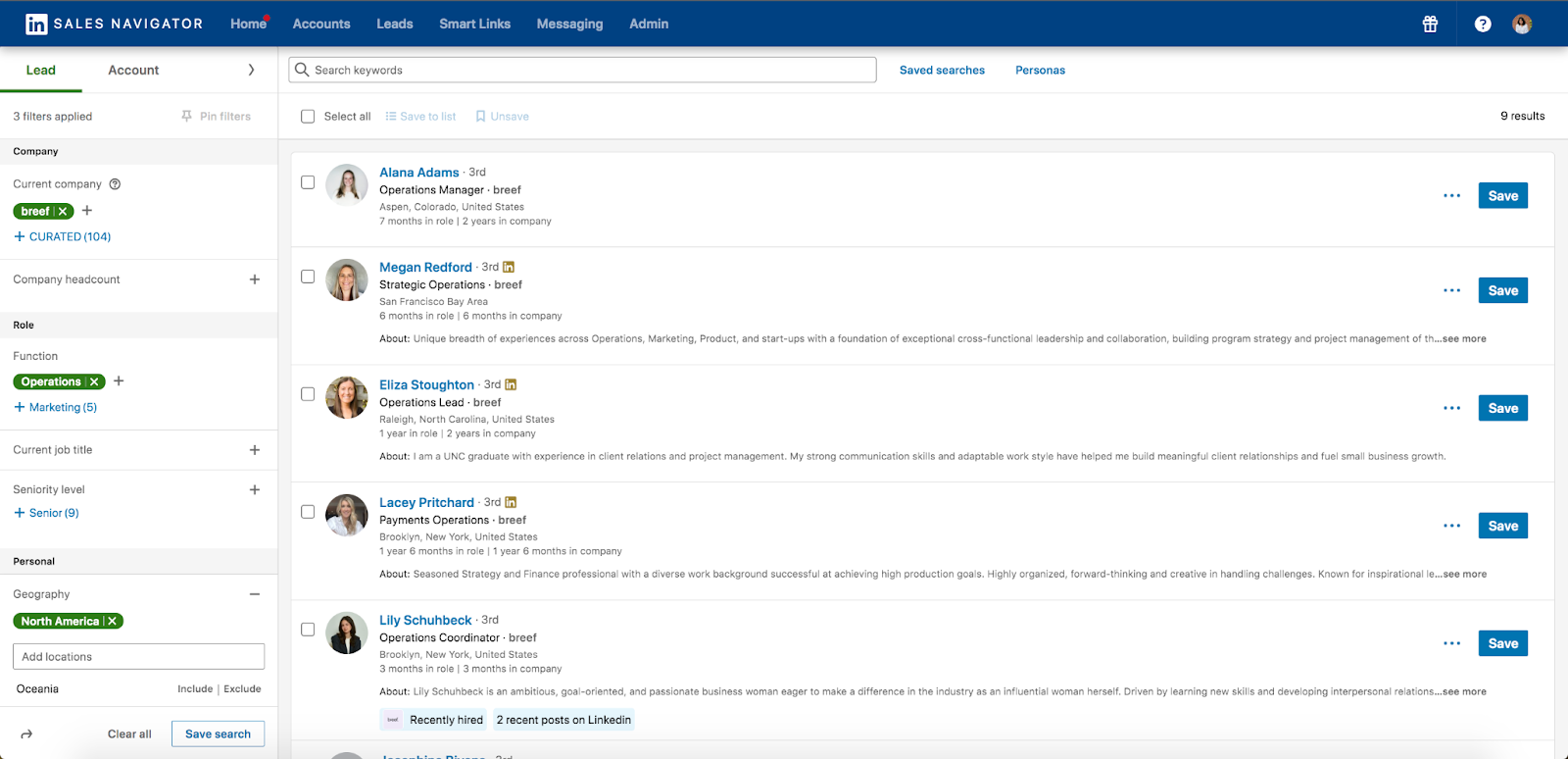Remove the Operations function filter
This screenshot has height=759, width=1568.
(x=94, y=381)
